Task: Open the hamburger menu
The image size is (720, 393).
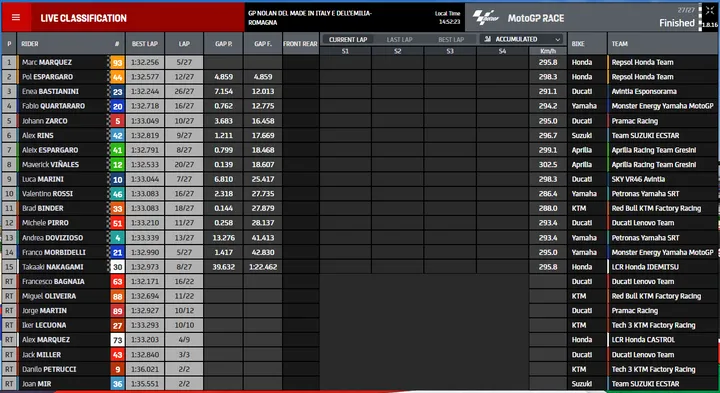Action: click(x=16, y=17)
